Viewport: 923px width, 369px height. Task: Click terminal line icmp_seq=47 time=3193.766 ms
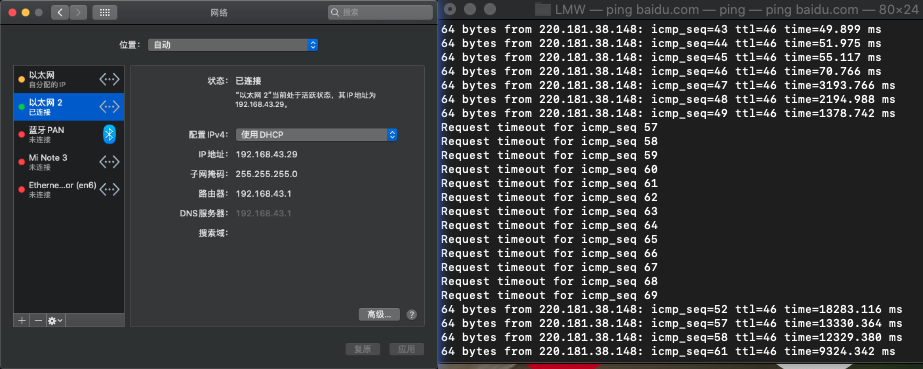click(668, 85)
